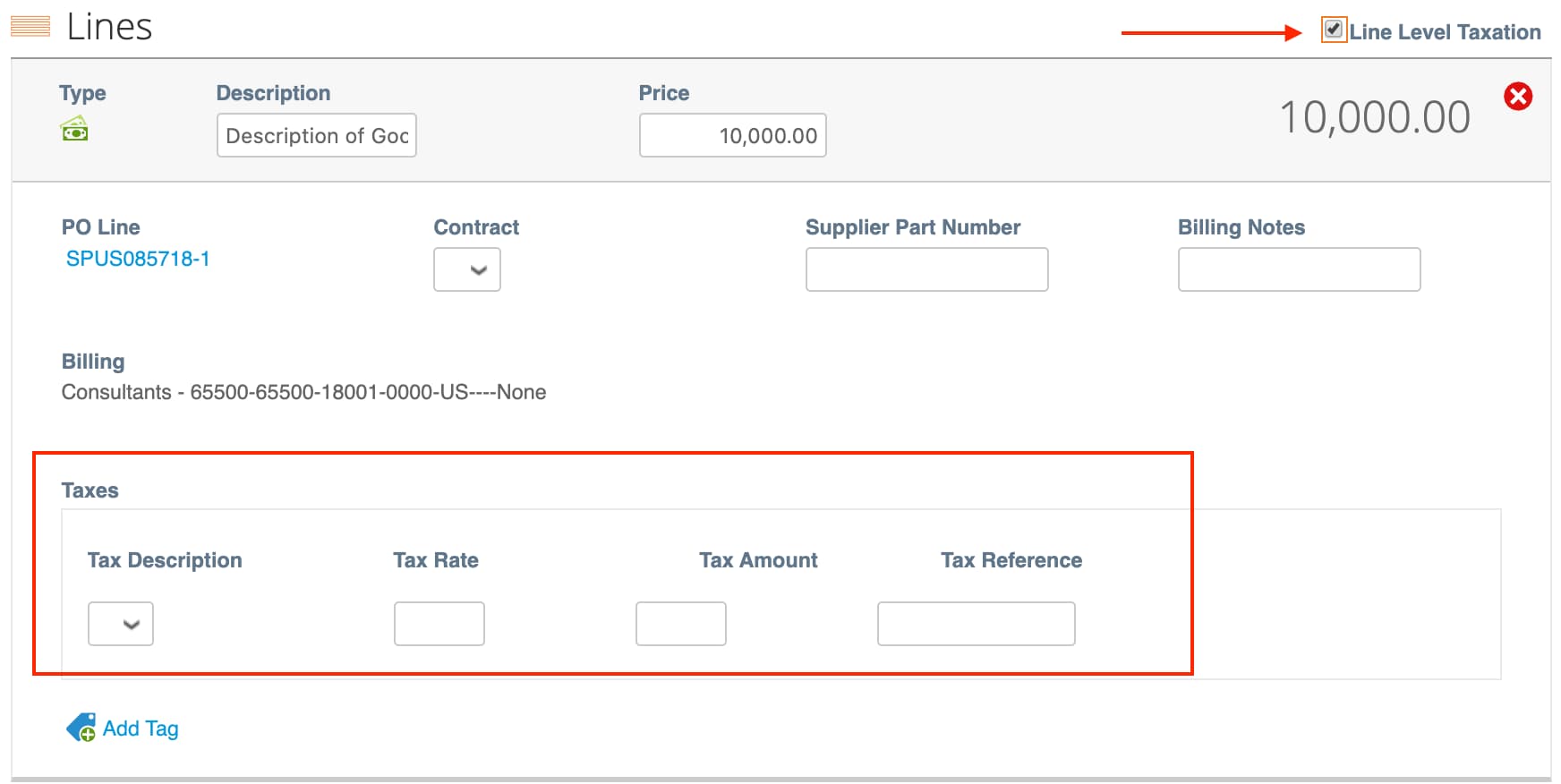Click the orange Lines section icon

click(x=30, y=27)
